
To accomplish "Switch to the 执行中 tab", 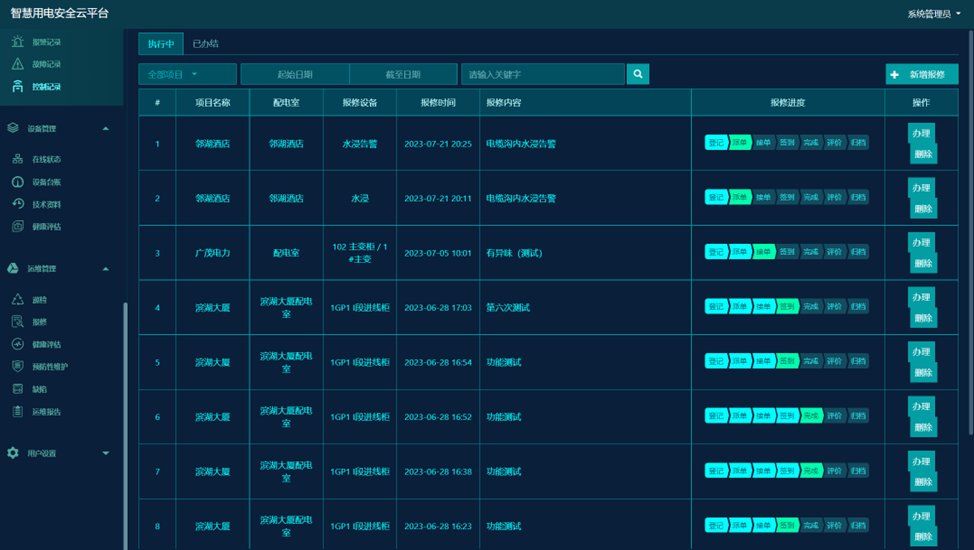I will [x=161, y=44].
